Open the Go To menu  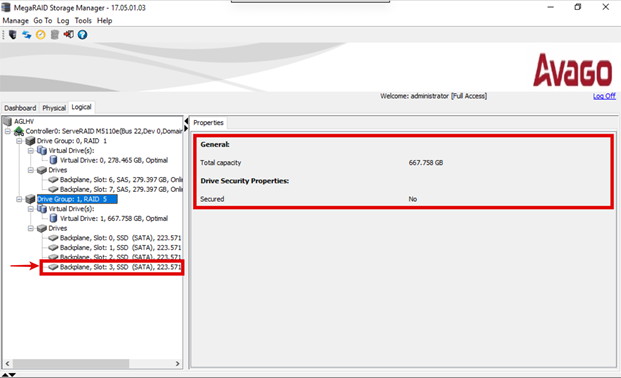pyautogui.click(x=42, y=21)
